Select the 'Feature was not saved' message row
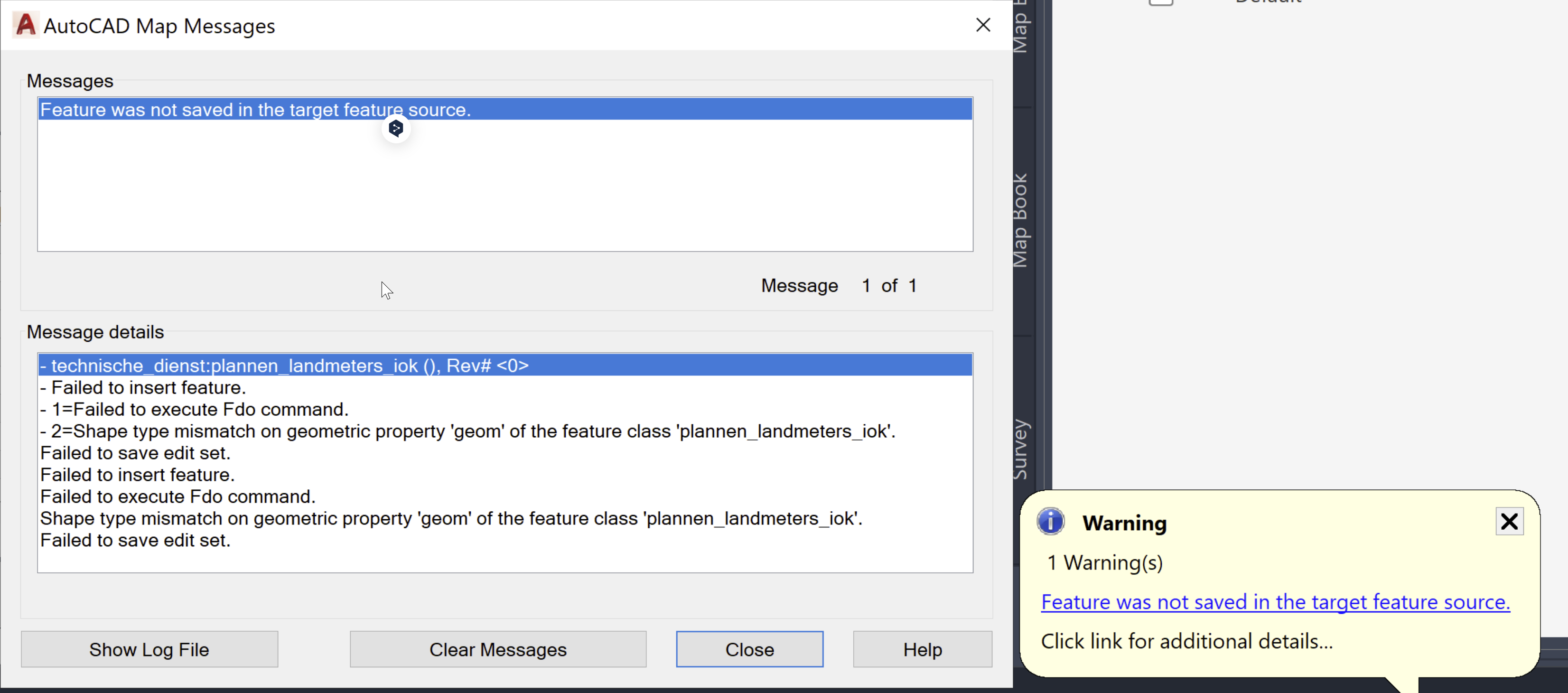This screenshot has height=693, width=1568. tap(256, 110)
